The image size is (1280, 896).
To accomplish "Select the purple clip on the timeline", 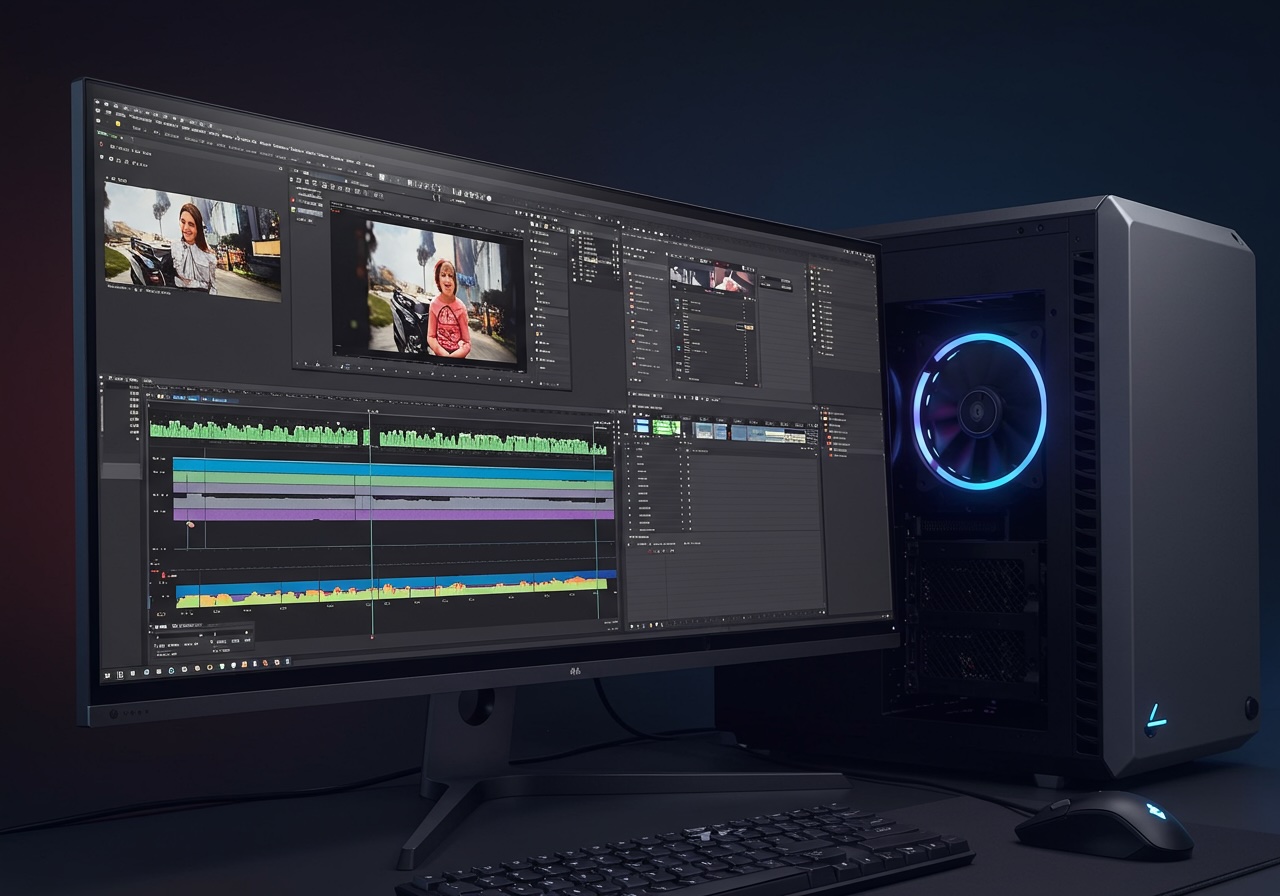I will (x=393, y=512).
